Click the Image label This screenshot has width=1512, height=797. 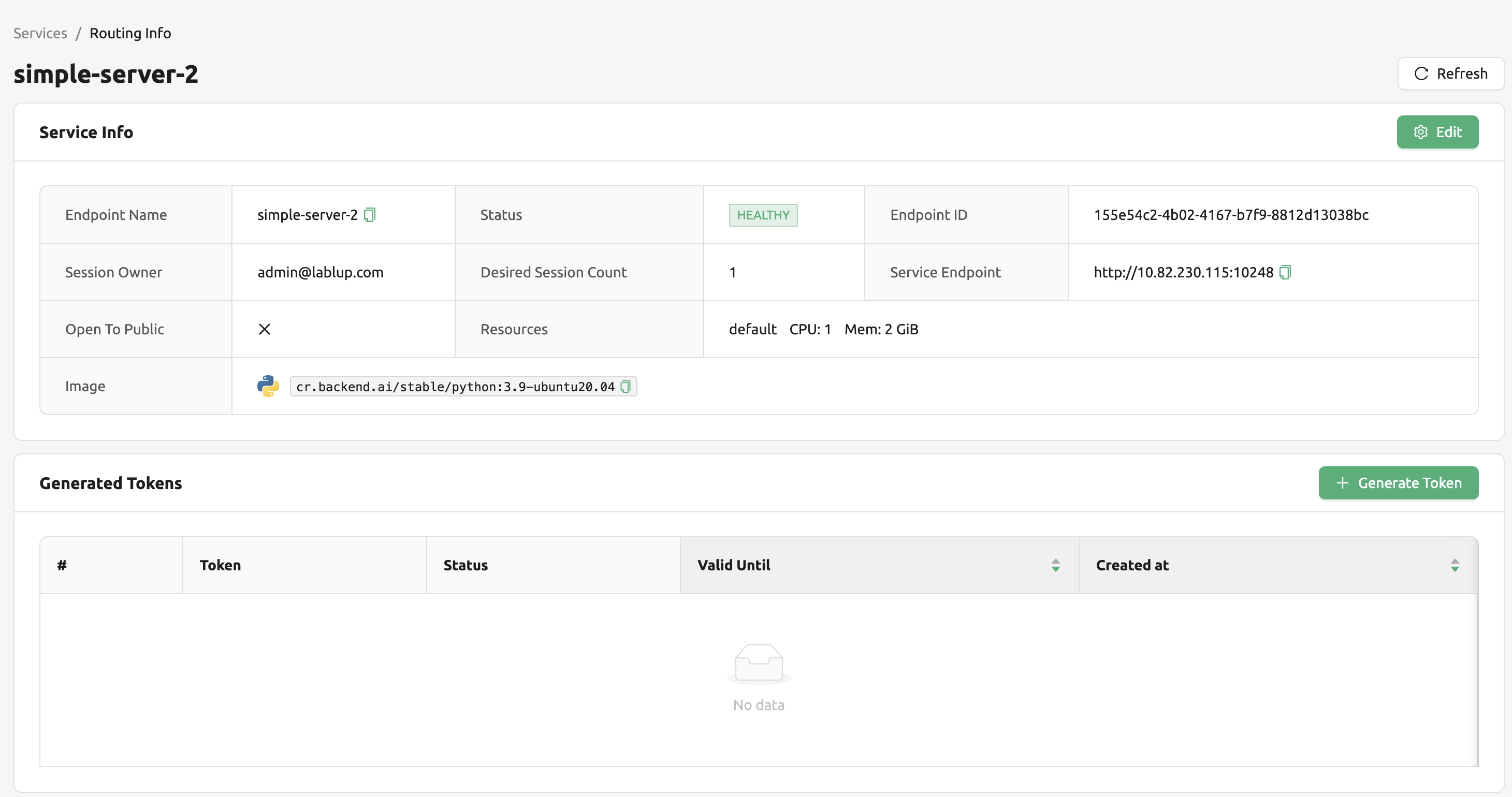click(85, 387)
